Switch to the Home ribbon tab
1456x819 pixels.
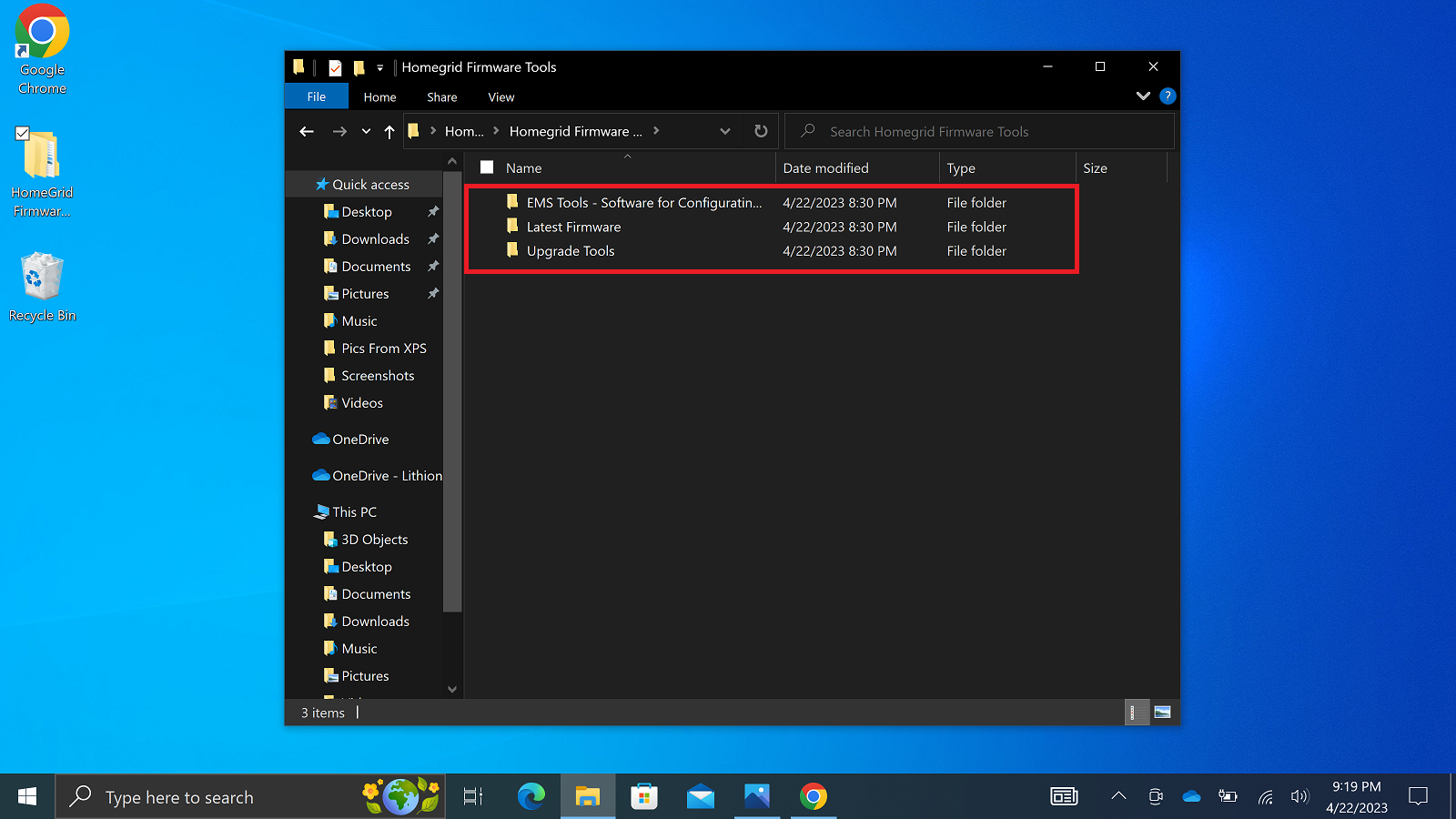[379, 96]
